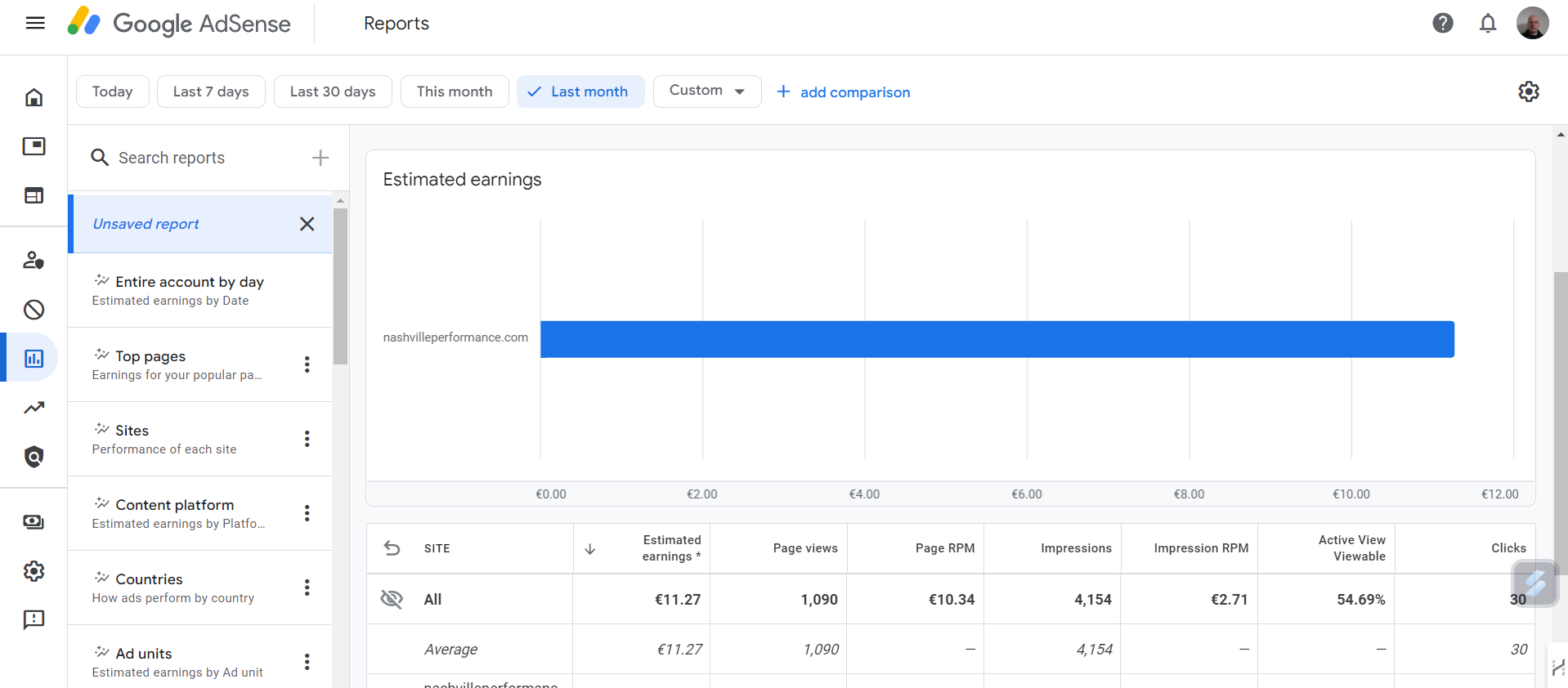The image size is (1568, 688).
Task: Open the notifications bell
Action: pyautogui.click(x=1488, y=23)
